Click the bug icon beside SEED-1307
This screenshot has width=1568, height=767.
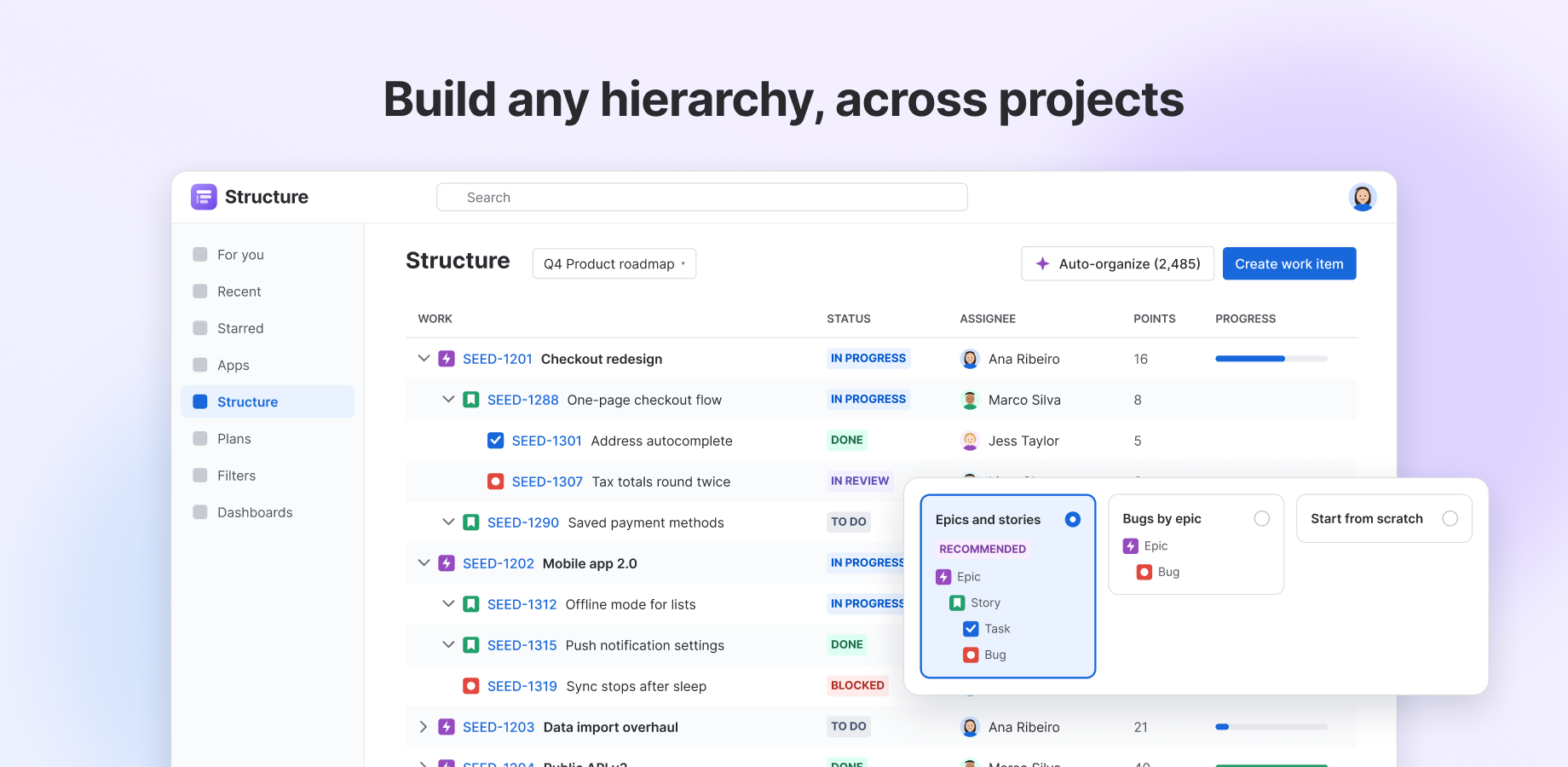496,482
